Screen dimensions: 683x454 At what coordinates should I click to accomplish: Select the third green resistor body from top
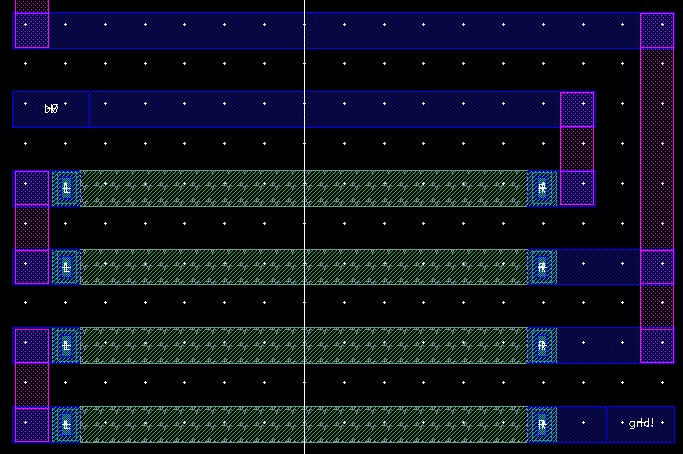304,345
